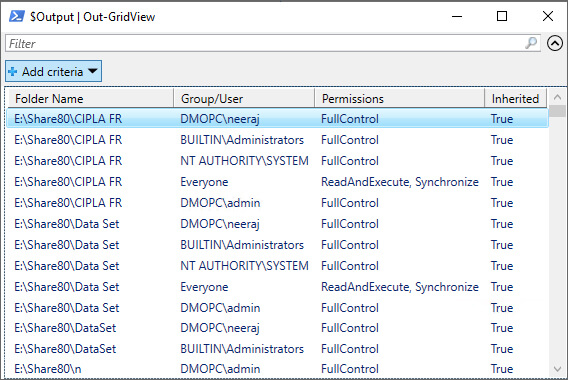
Task: Close the Out-GridView window
Action: [548, 16]
